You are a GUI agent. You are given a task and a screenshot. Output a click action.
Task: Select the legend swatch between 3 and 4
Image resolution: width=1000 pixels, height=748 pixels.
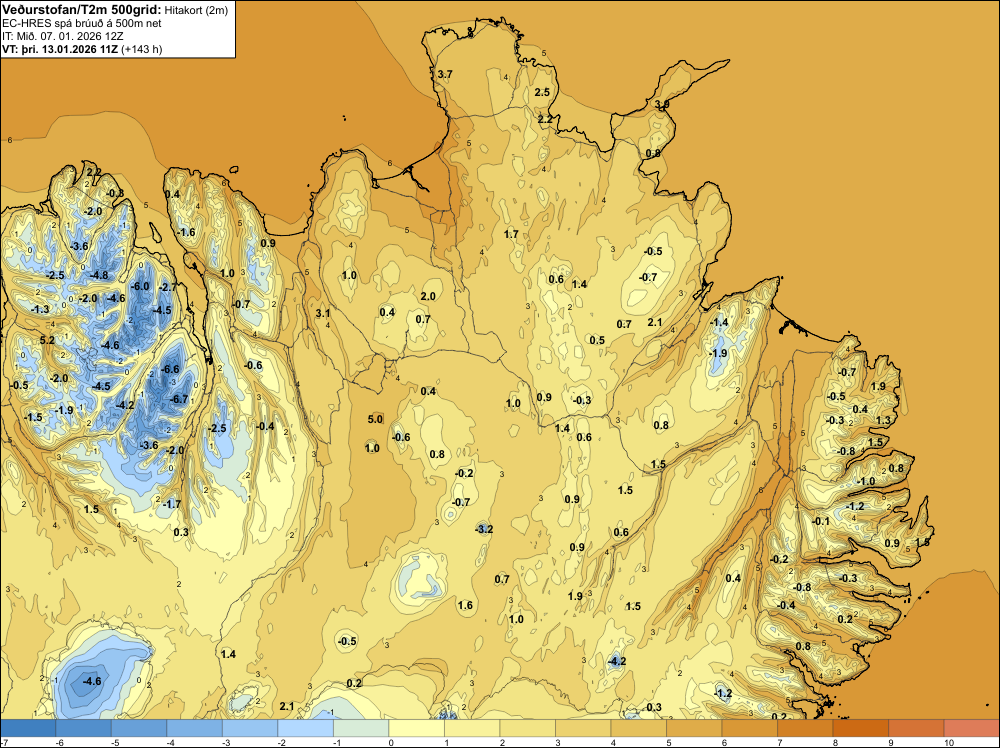coord(583,728)
